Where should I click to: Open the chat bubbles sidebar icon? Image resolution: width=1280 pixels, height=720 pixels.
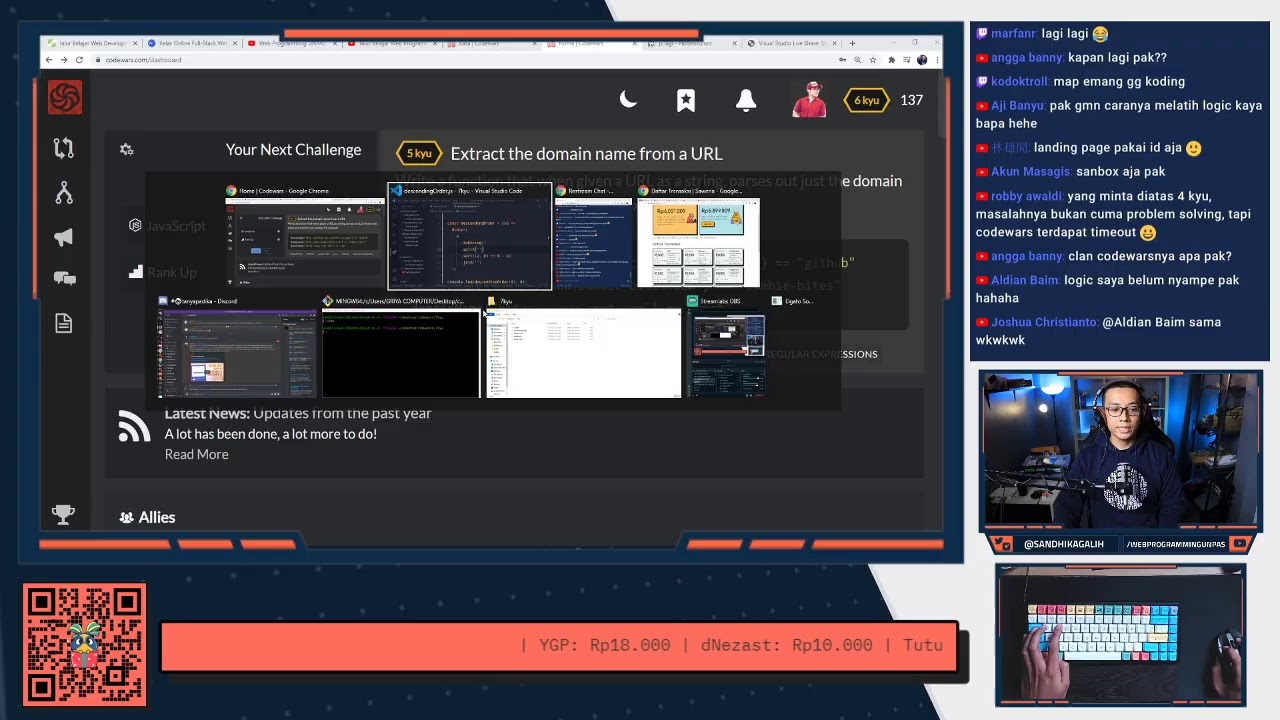[x=64, y=279]
